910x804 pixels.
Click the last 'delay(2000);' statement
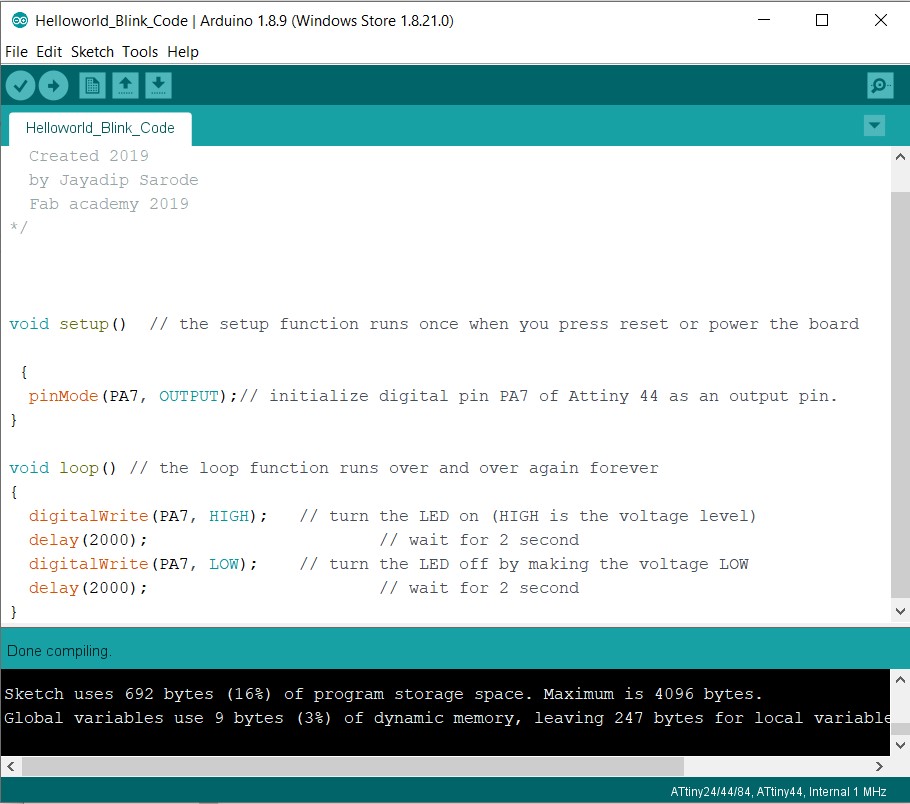coord(88,588)
